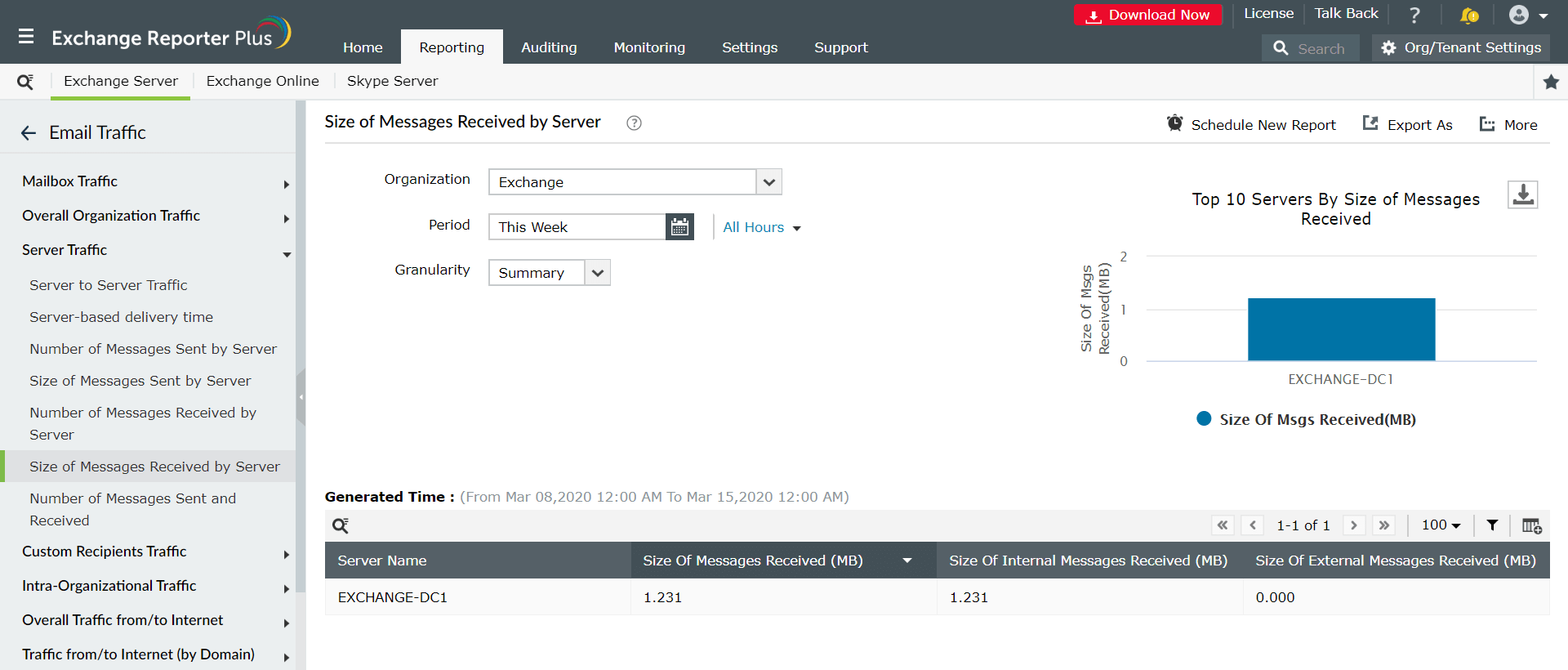Viewport: 1568px width, 670px height.
Task: Open Number of Messages Sent and Received
Action: click(x=133, y=510)
